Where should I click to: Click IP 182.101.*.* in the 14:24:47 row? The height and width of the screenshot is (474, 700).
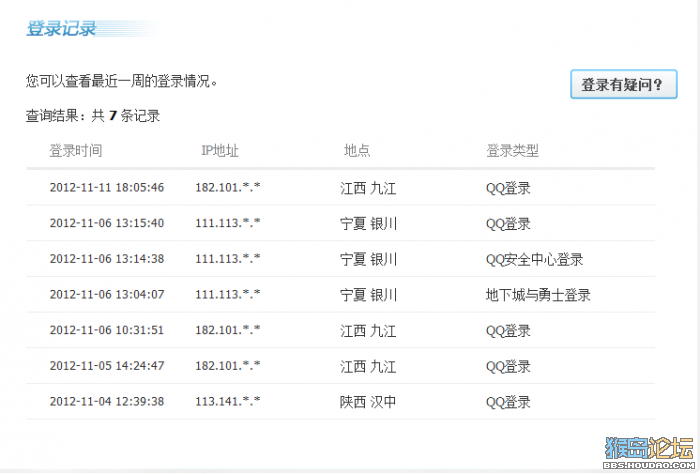click(228, 366)
